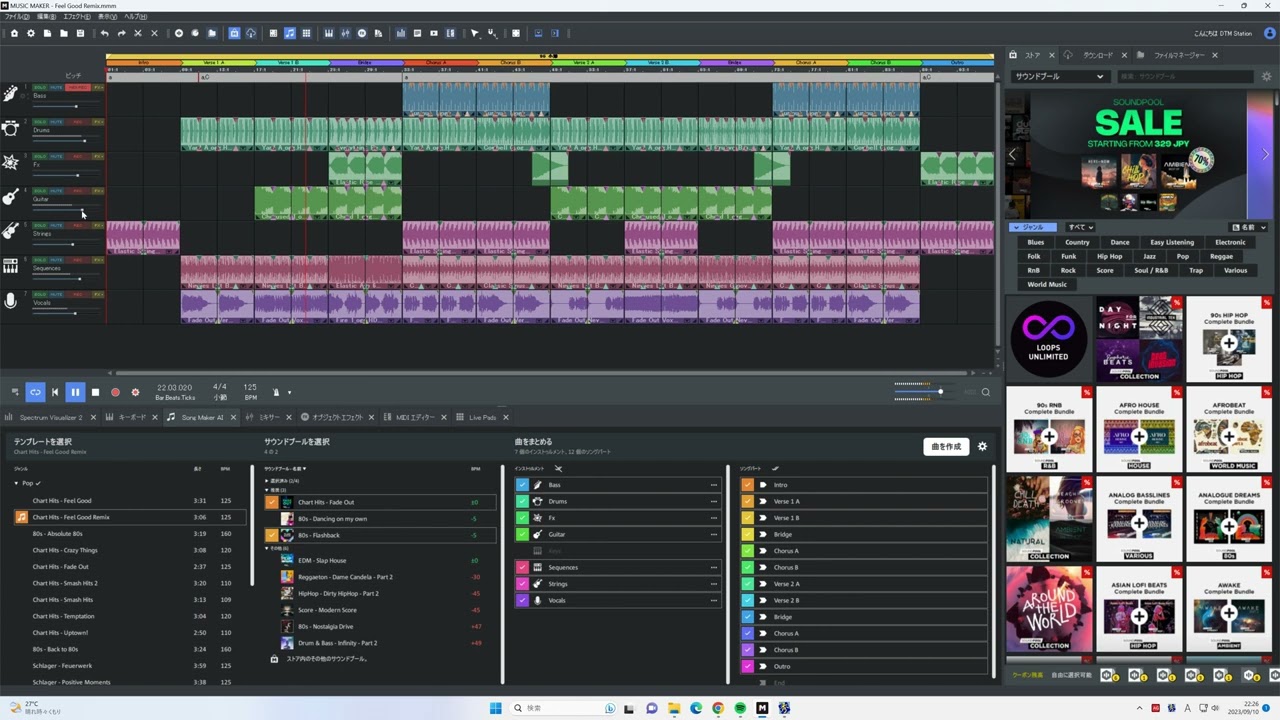Filter the store by Electronic genre

1230,242
